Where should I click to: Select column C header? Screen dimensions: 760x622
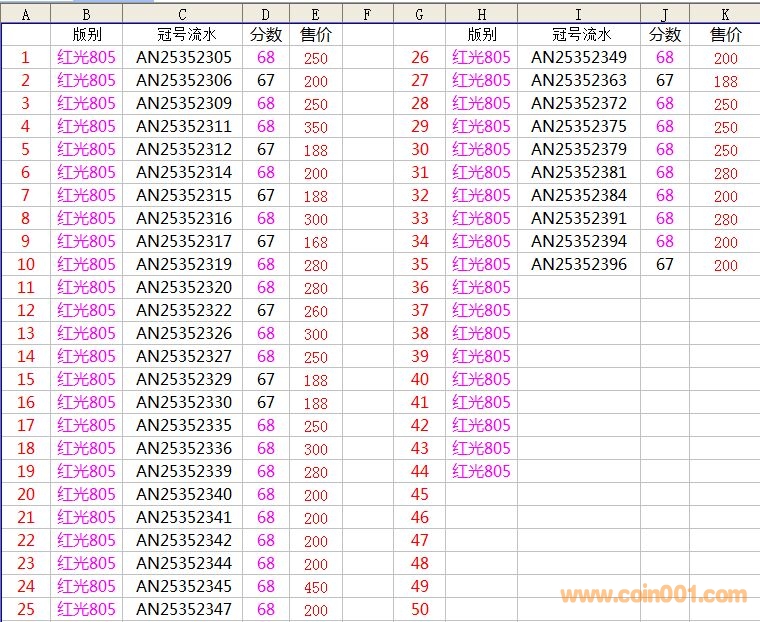click(x=183, y=14)
